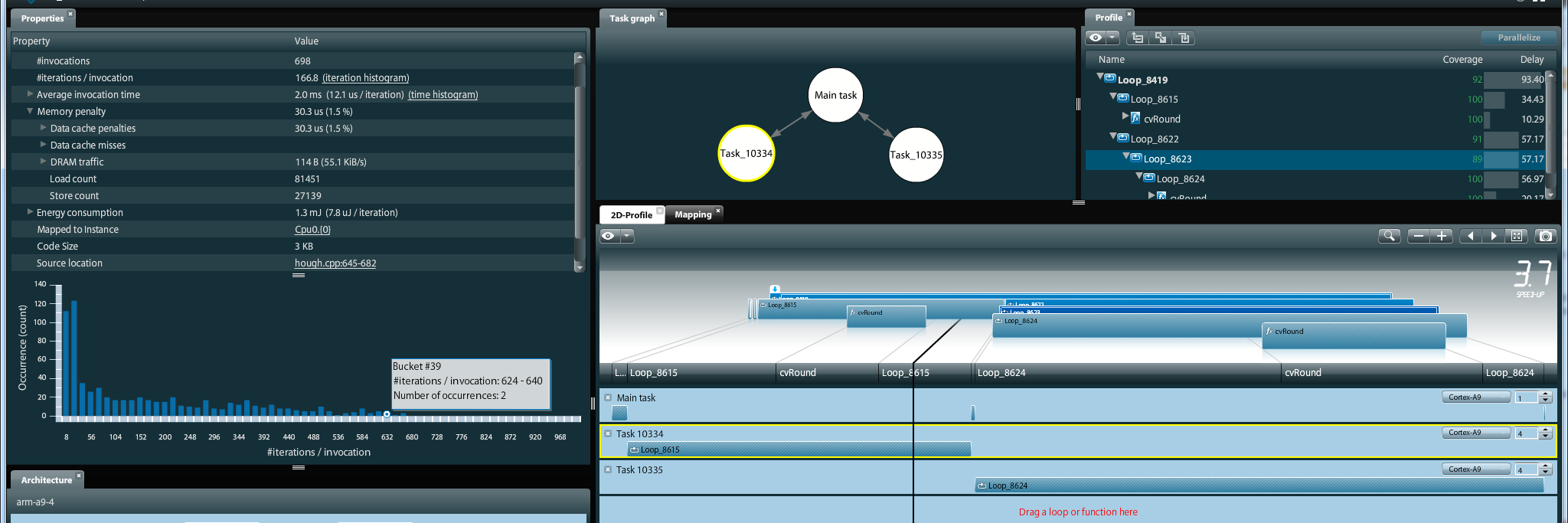
Task: Open the time histogram link
Action: [443, 95]
